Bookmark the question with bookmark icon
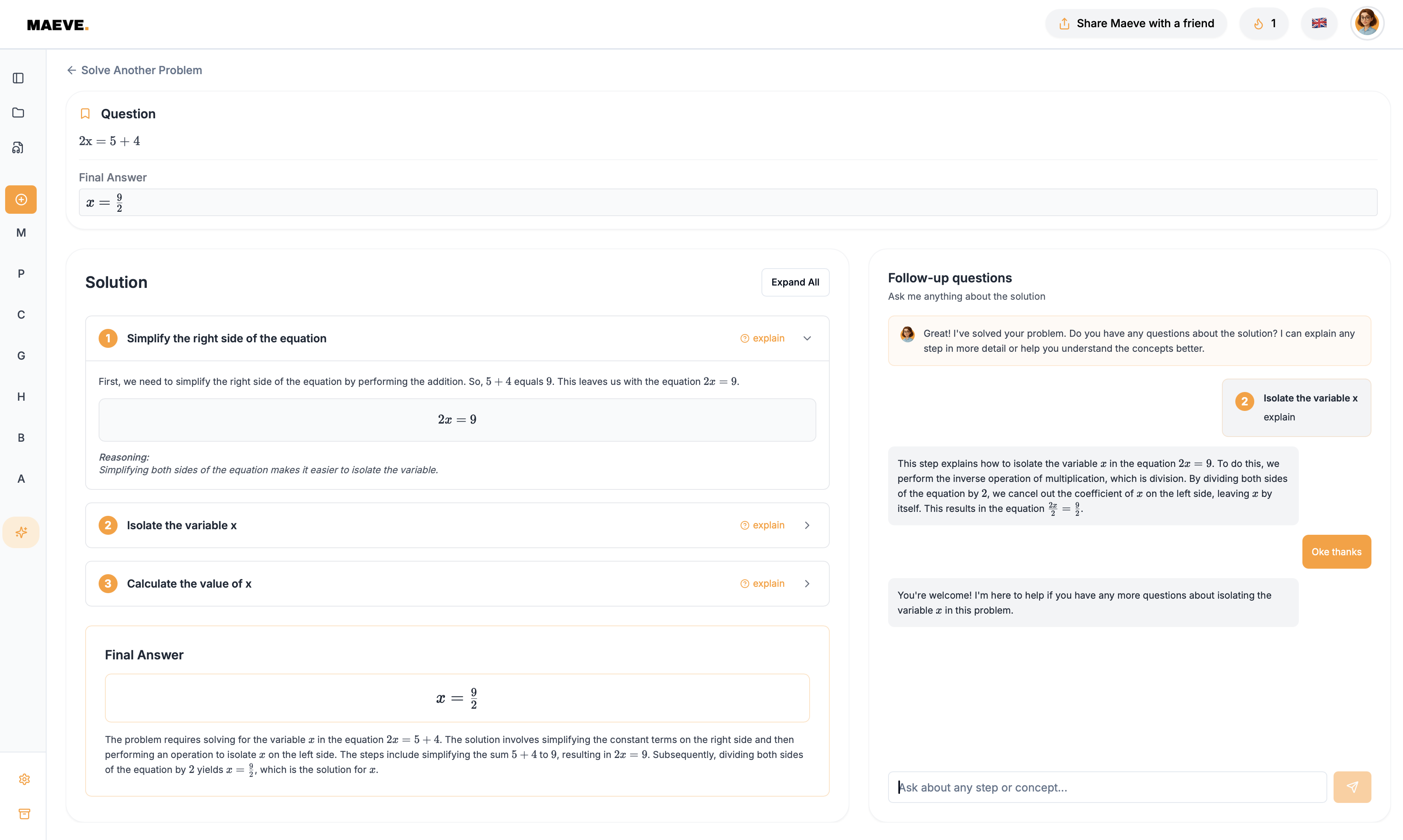Viewport: 1403px width, 840px height. 85,114
